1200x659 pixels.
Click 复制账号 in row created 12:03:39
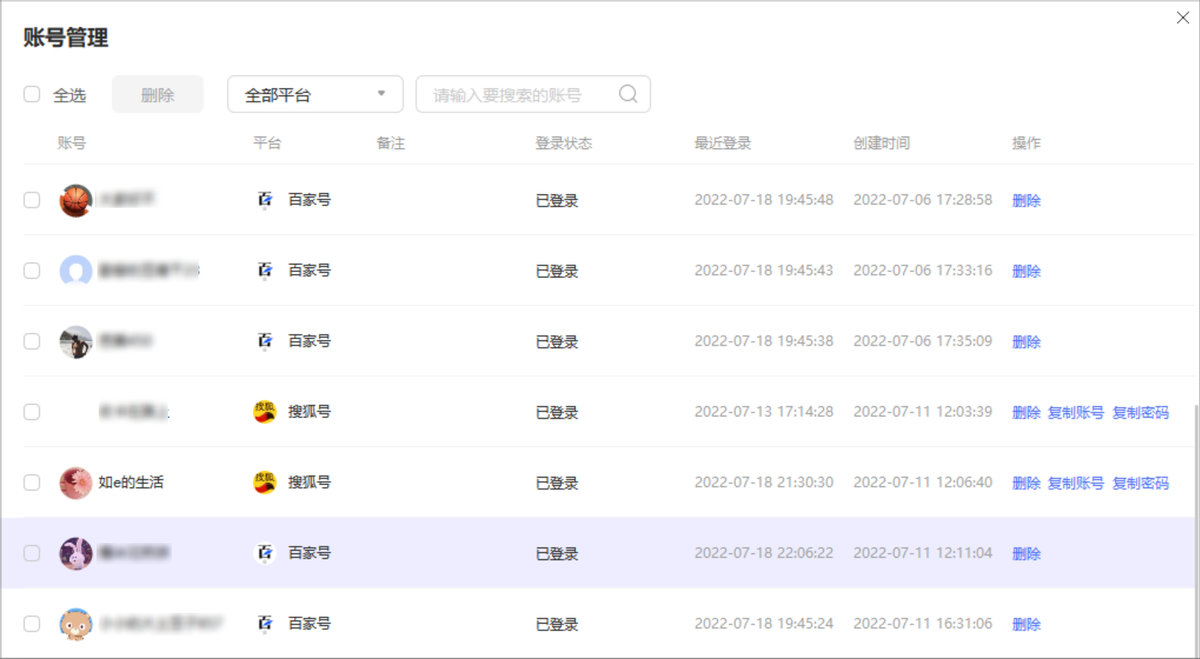coord(1076,412)
